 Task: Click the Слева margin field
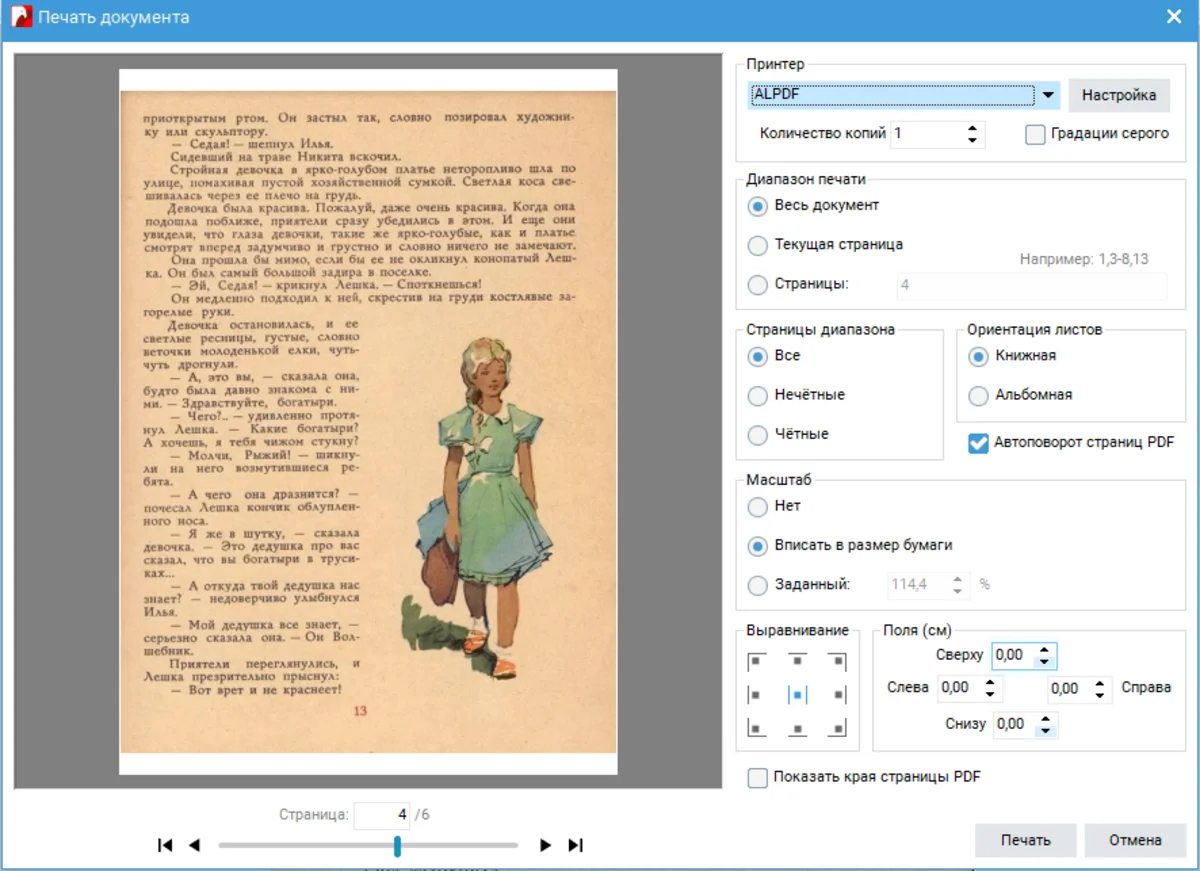click(959, 688)
